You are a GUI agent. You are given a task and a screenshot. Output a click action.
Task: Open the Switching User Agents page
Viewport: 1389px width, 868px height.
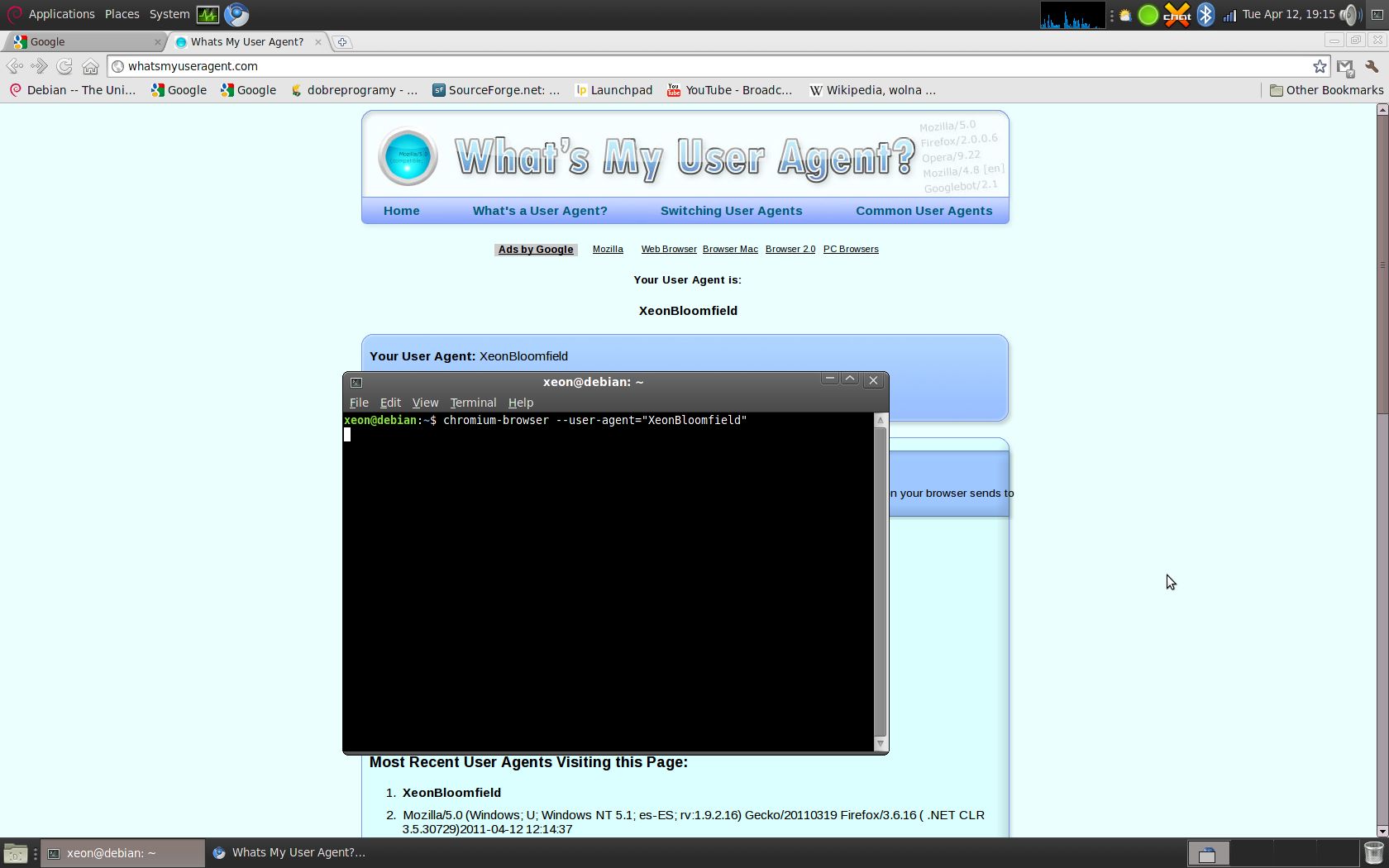[732, 211]
